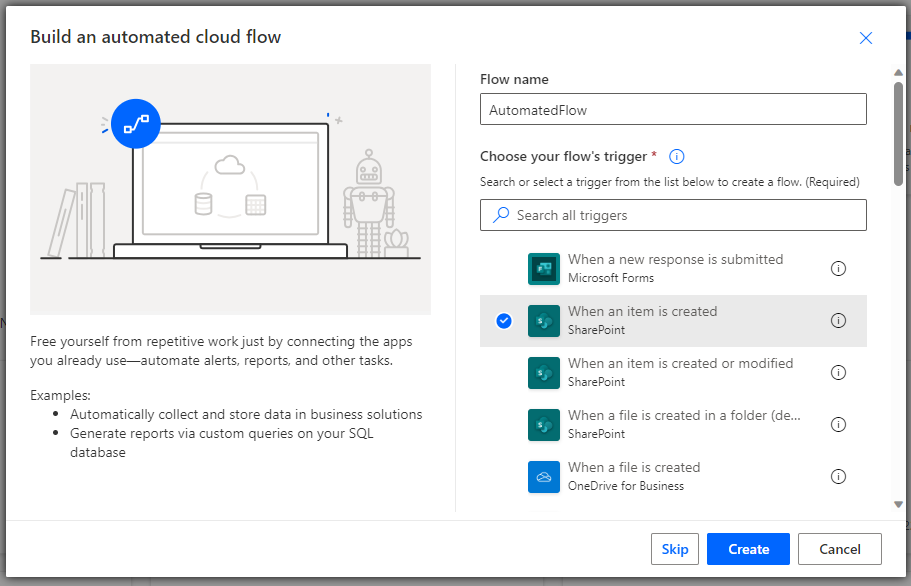This screenshot has width=911, height=586.
Task: Click the 'Search all triggers' field
Action: [672, 215]
